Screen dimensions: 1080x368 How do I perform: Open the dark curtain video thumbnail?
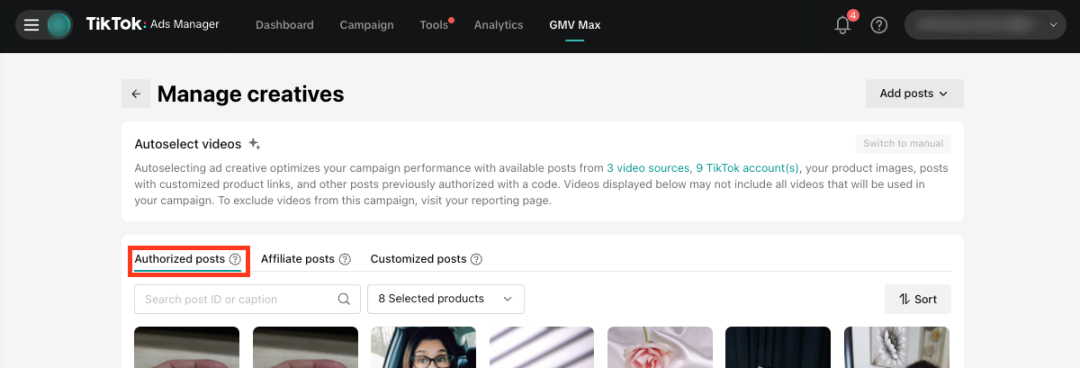[778, 347]
